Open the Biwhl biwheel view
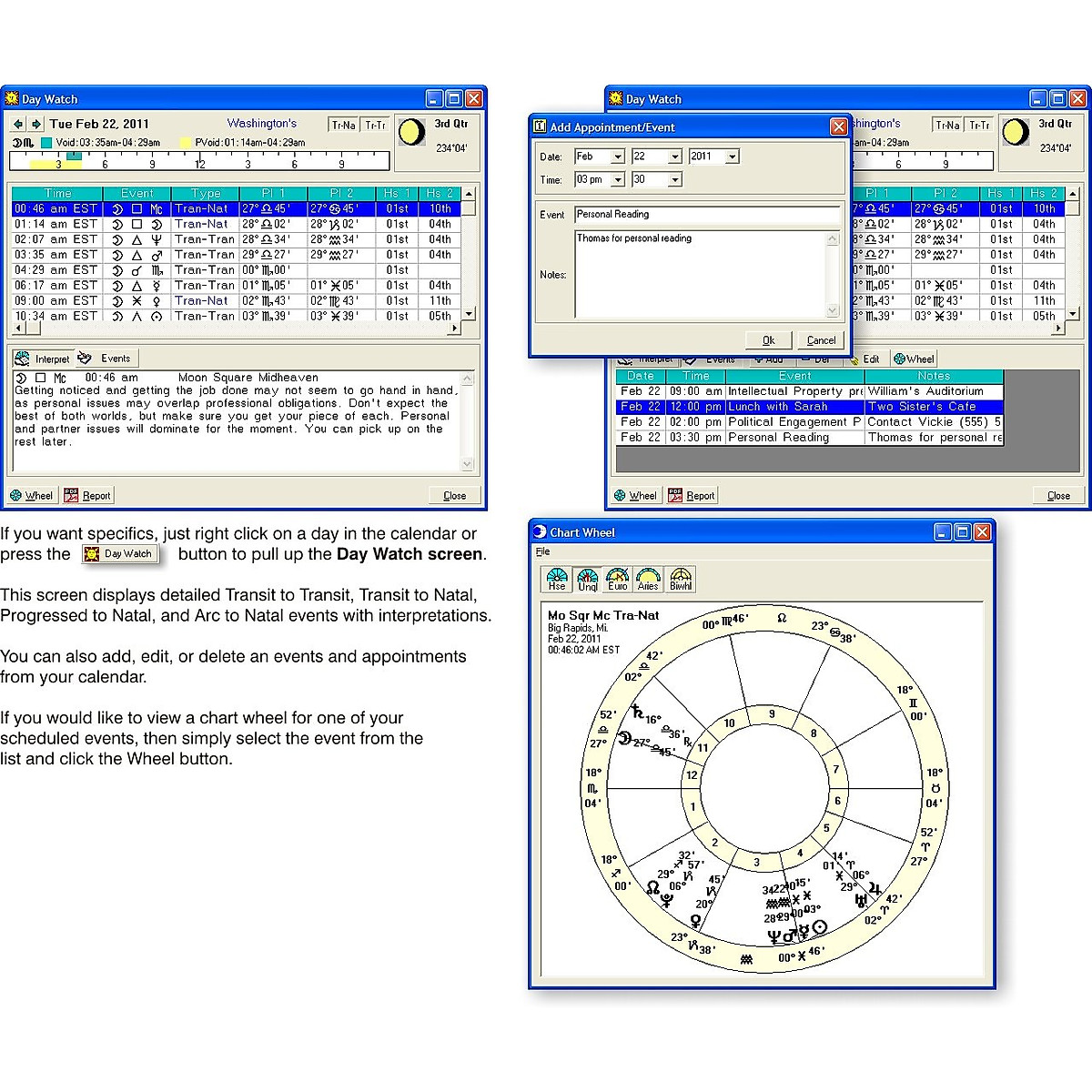 click(680, 579)
